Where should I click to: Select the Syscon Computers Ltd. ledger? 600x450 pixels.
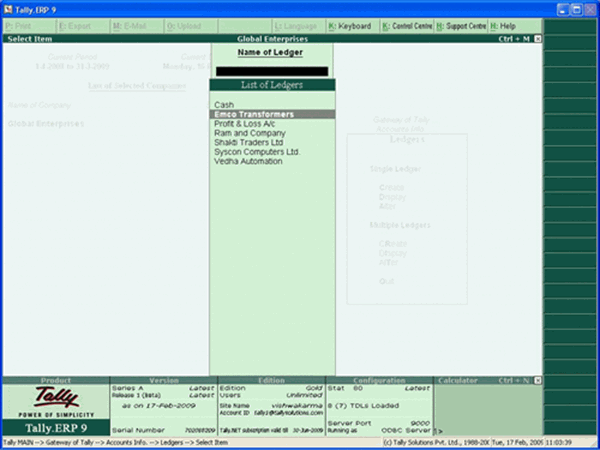(272, 152)
